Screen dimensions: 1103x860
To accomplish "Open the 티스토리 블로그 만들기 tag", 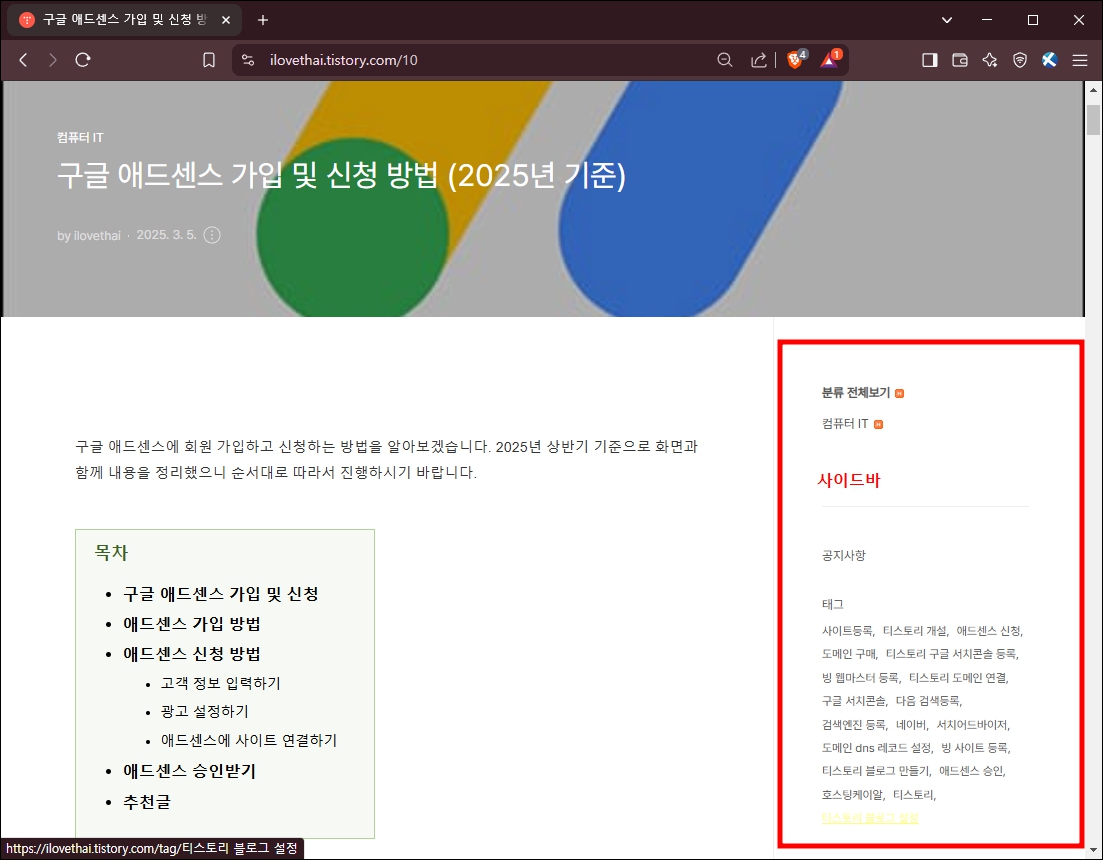I will tap(875, 771).
